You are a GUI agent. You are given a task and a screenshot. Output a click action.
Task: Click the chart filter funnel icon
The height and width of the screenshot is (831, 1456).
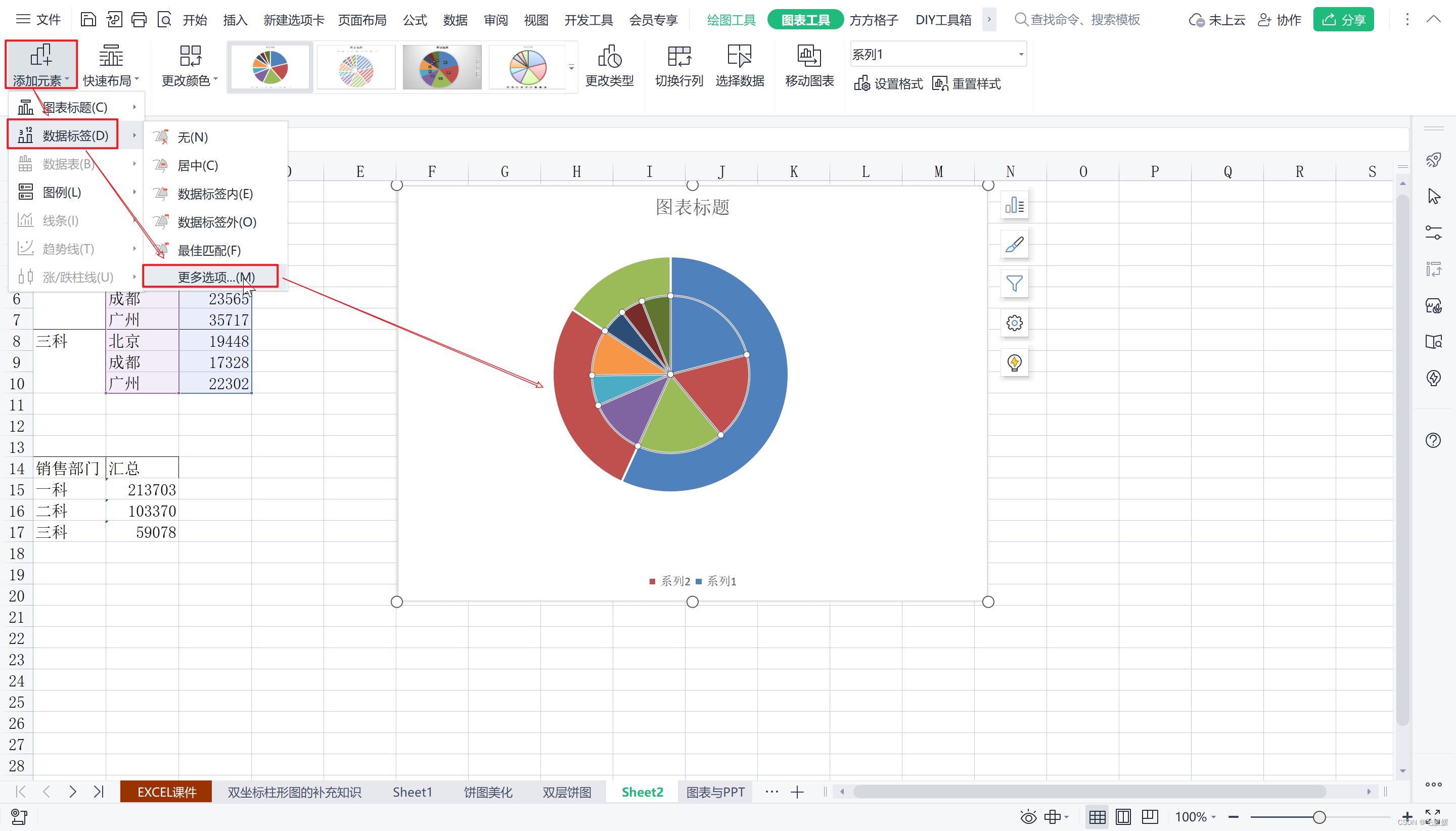[1014, 284]
